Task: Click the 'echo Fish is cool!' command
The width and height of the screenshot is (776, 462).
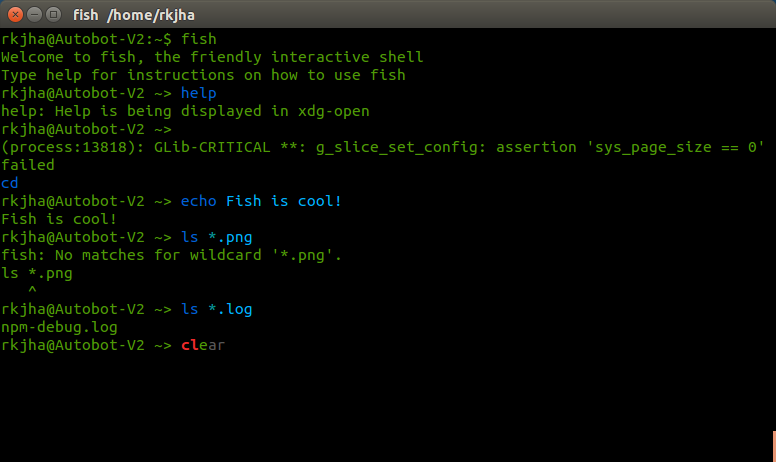Action: tap(261, 201)
